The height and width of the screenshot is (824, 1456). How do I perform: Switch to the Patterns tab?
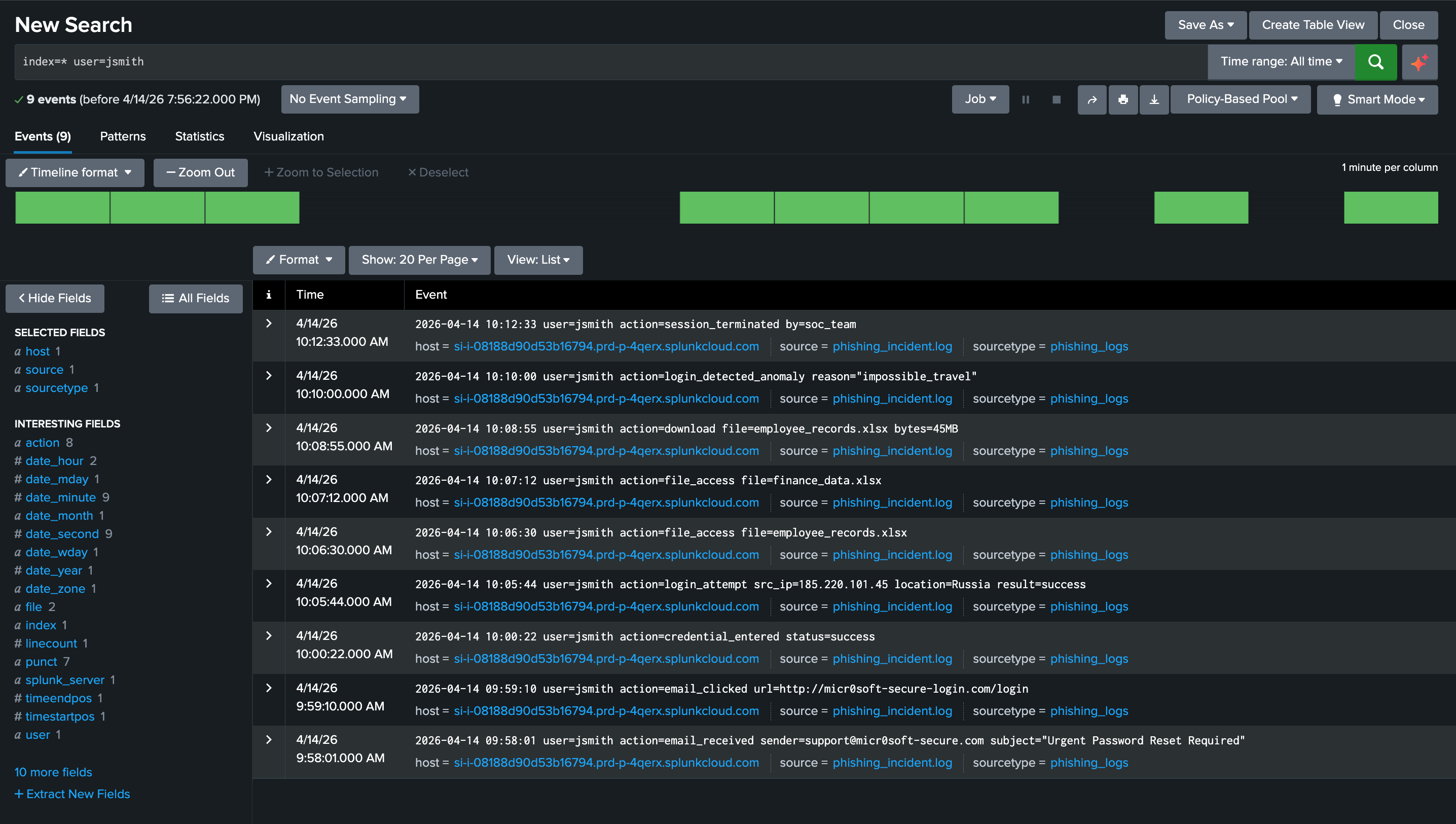tap(123, 136)
